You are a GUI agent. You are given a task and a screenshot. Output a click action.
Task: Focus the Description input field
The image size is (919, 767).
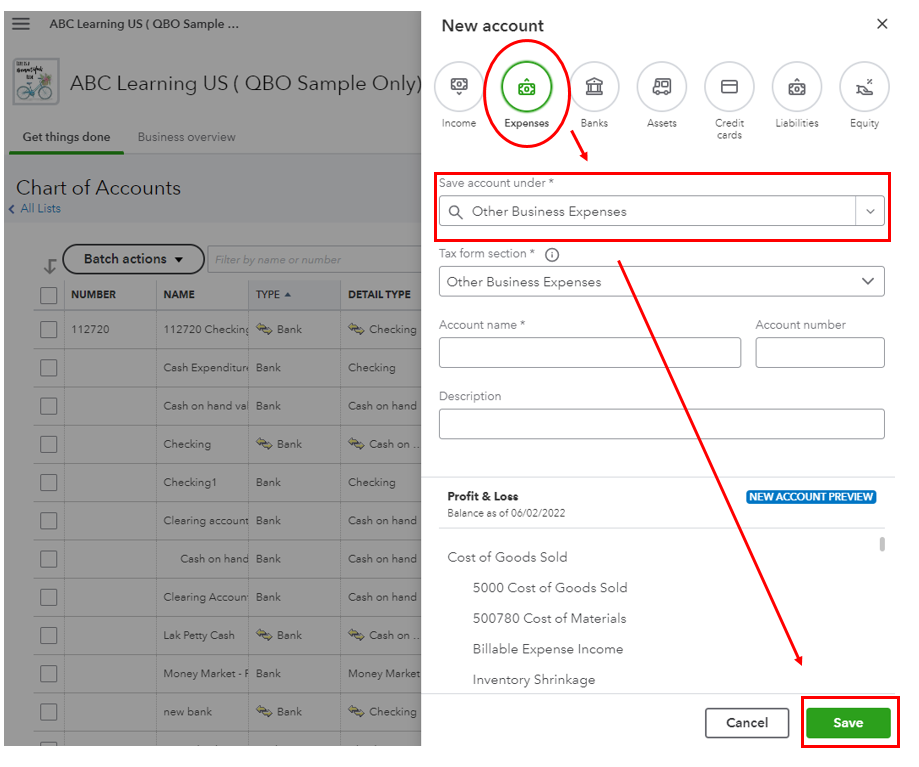(662, 424)
